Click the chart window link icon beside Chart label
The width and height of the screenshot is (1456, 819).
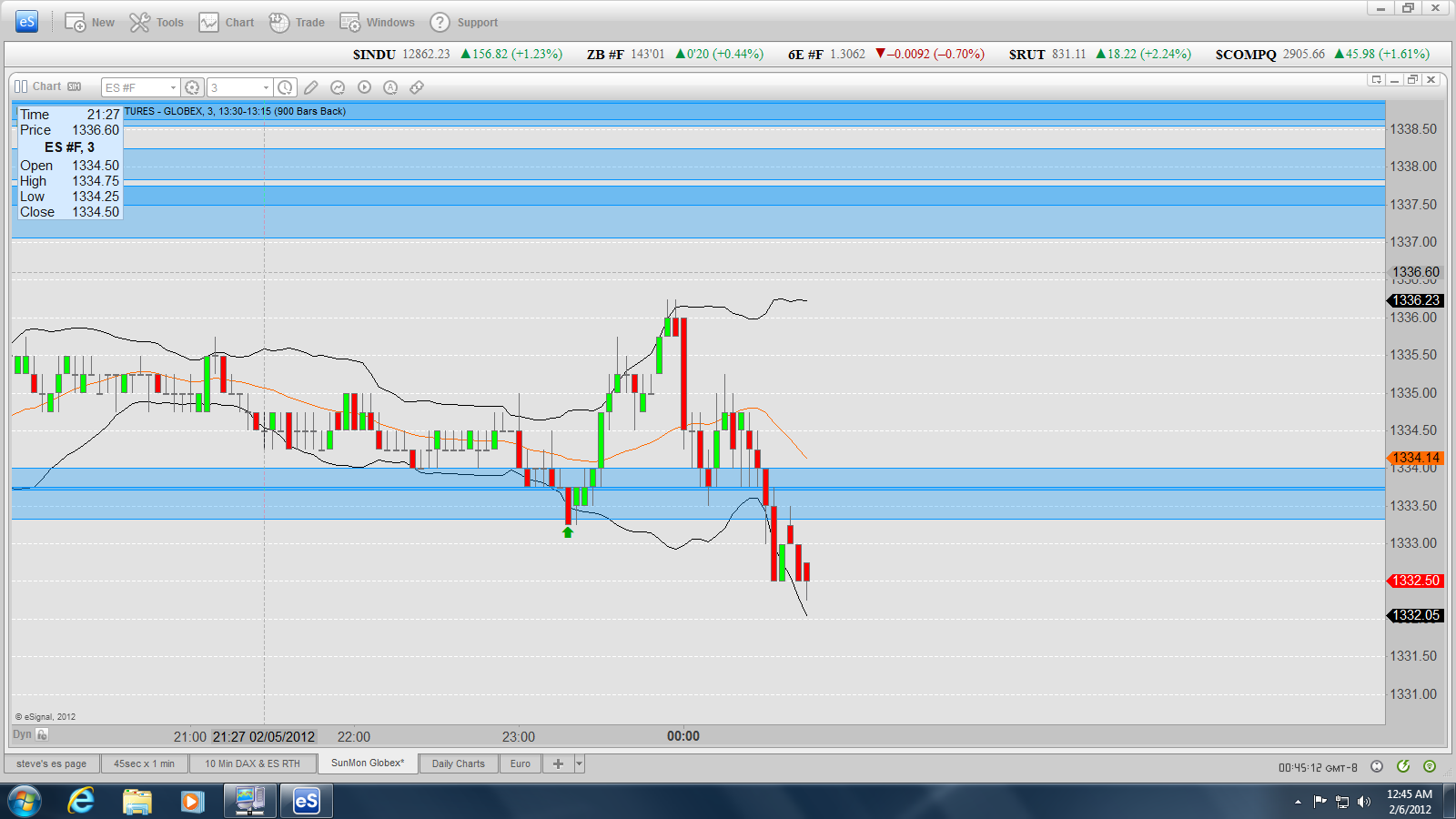pos(21,86)
